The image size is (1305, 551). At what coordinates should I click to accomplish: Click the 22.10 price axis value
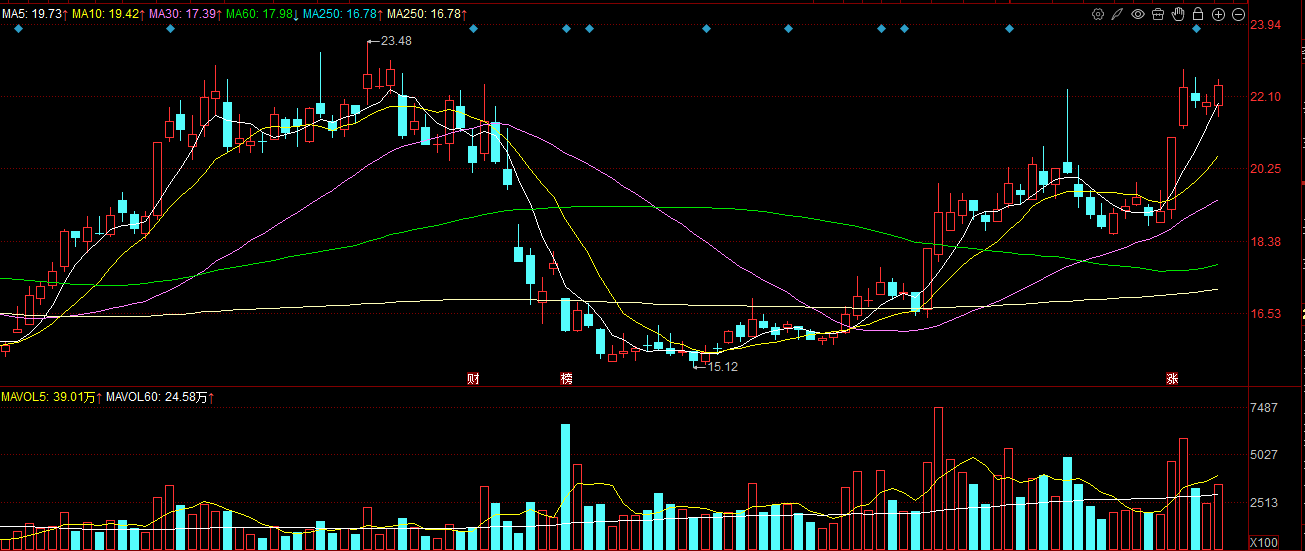[x=1266, y=97]
